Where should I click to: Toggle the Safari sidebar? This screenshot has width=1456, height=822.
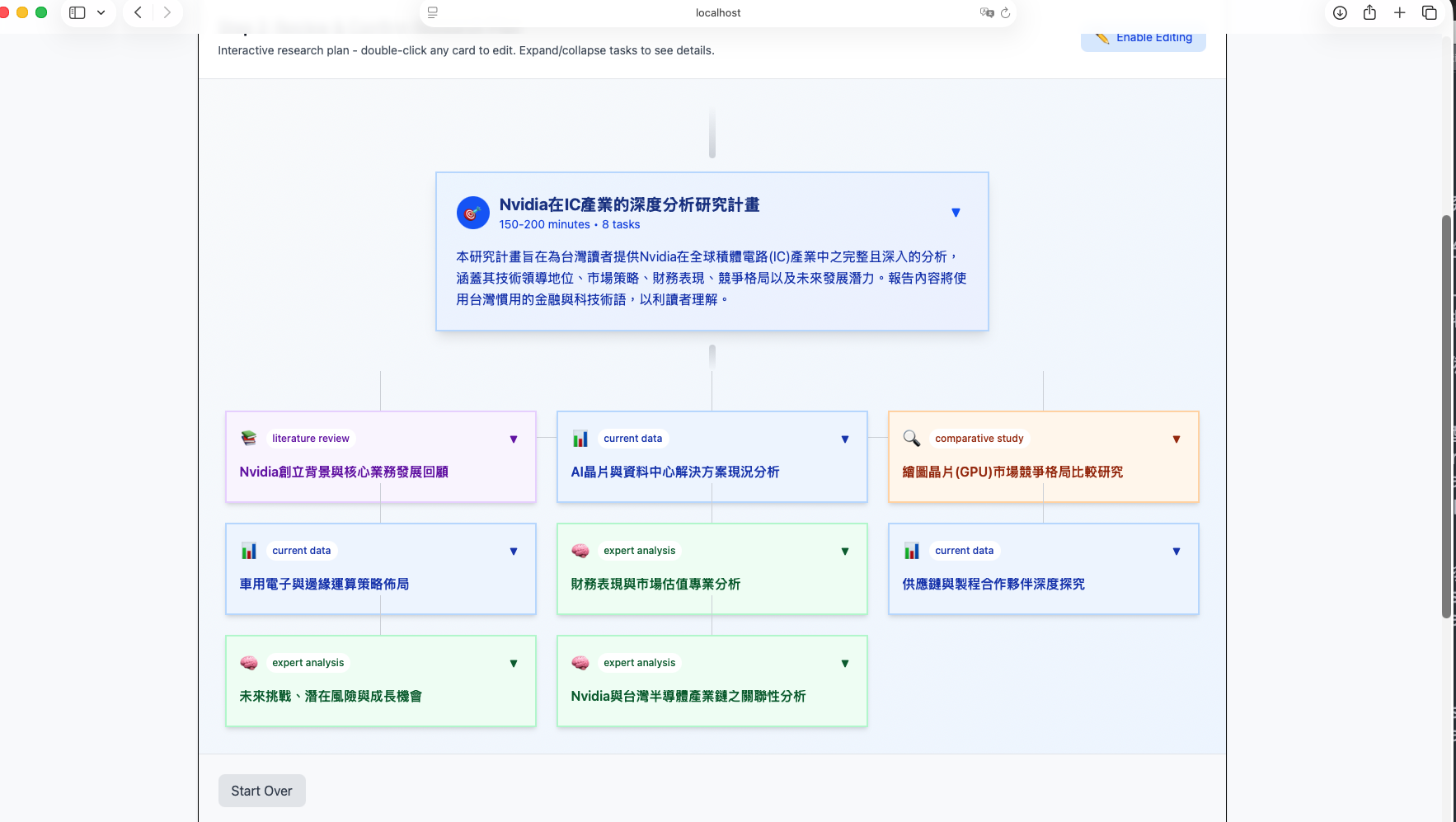(77, 12)
